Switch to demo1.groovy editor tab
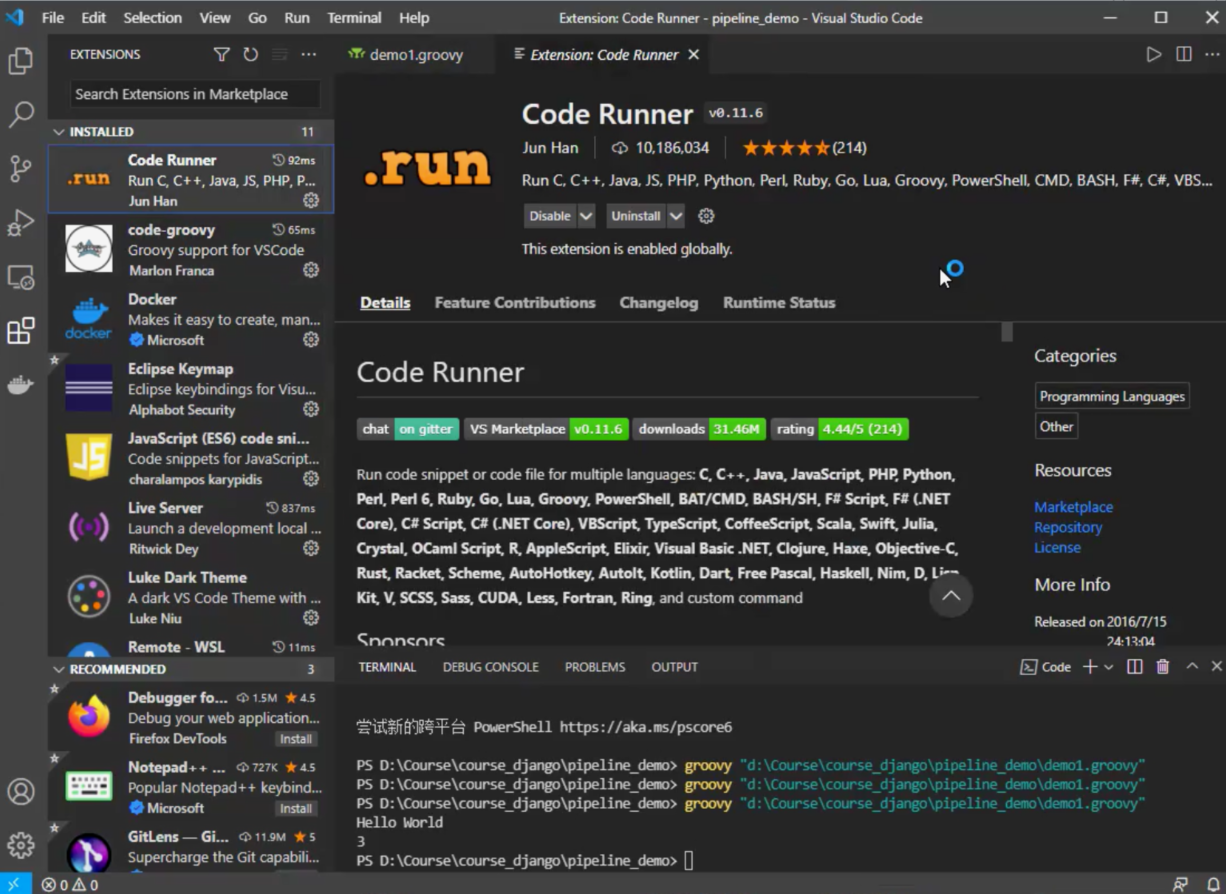 [414, 55]
